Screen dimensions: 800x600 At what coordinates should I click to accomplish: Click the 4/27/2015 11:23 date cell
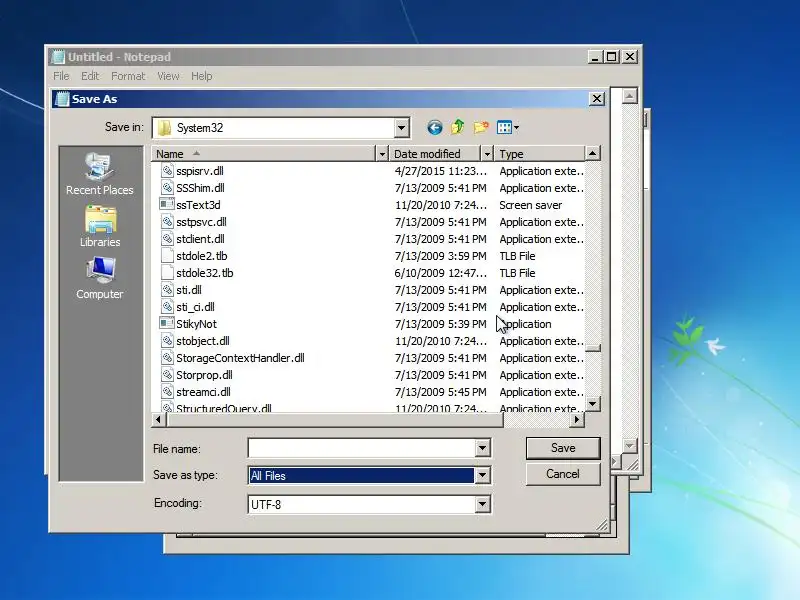point(440,171)
